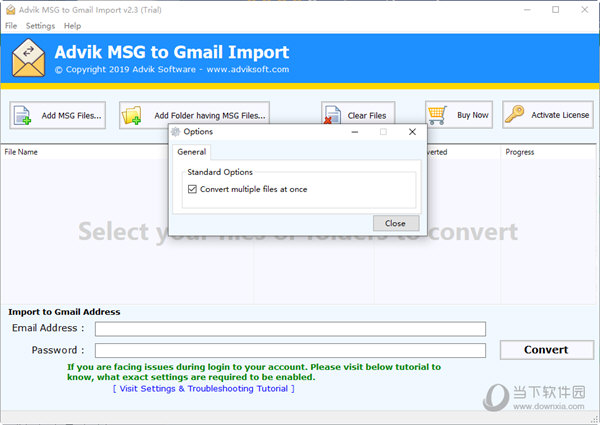Viewport: 600px width, 425px height.
Task: Click the File Name column header
Action: click(21, 152)
